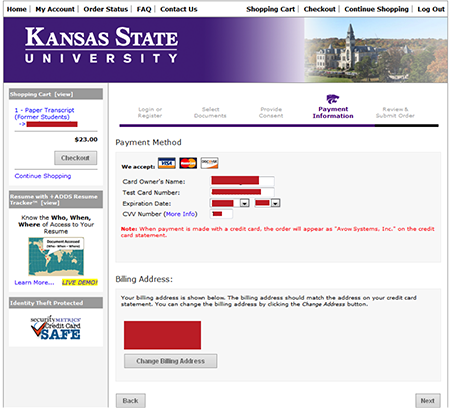Image resolution: width=450 pixels, height=408 pixels.
Task: Open My Account page
Action: pyautogui.click(x=55, y=9)
